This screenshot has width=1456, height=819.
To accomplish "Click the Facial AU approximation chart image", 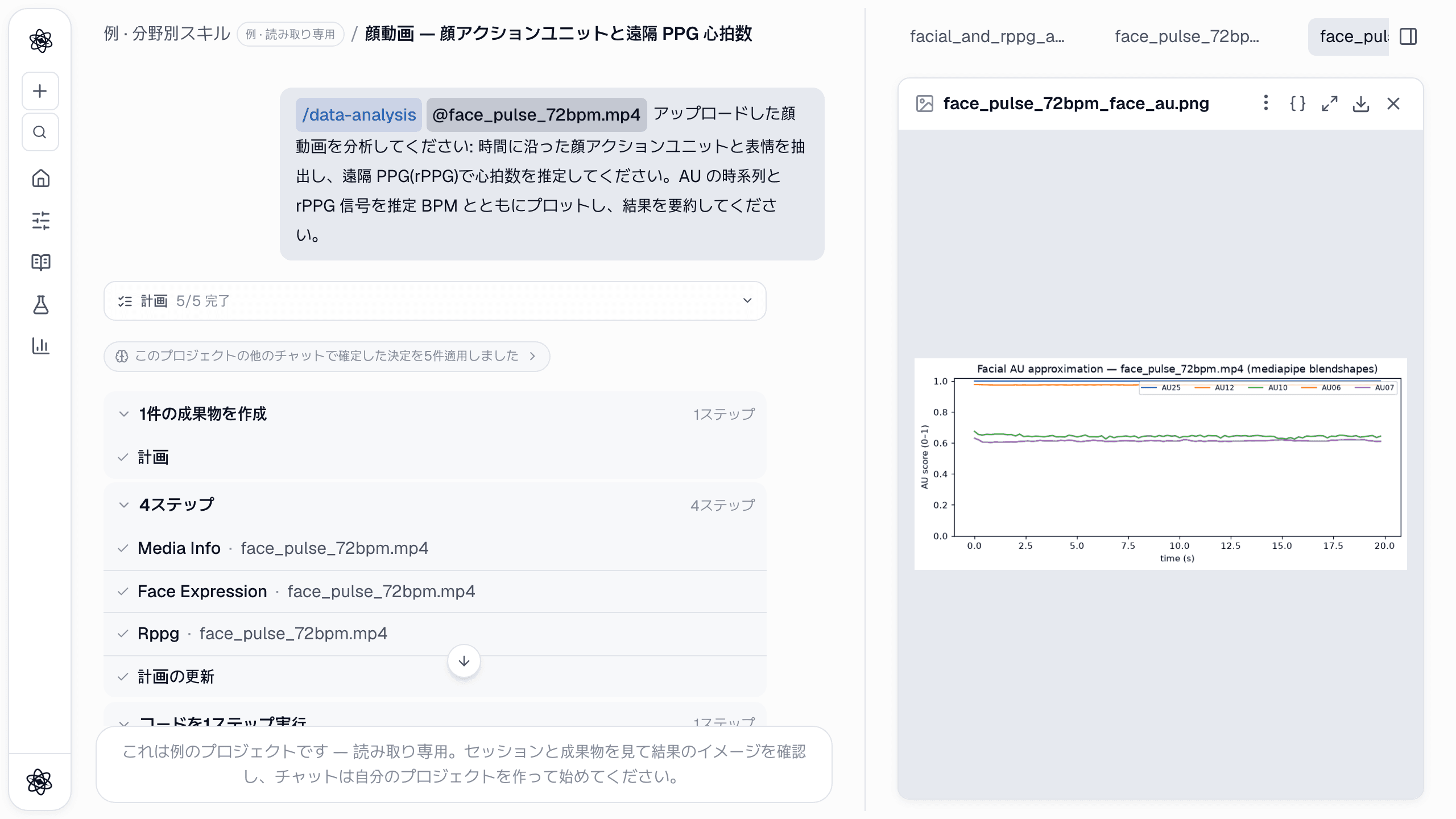I will (1161, 464).
